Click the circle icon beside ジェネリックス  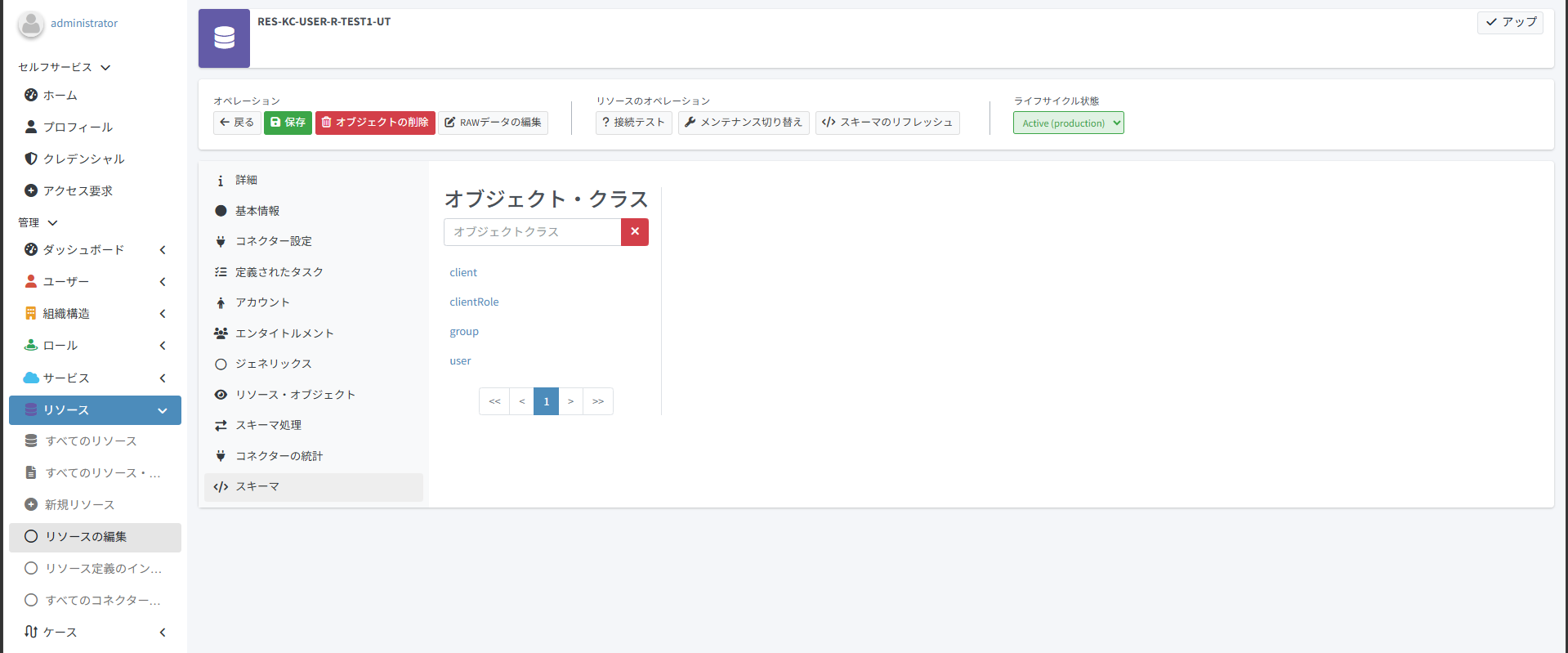221,364
